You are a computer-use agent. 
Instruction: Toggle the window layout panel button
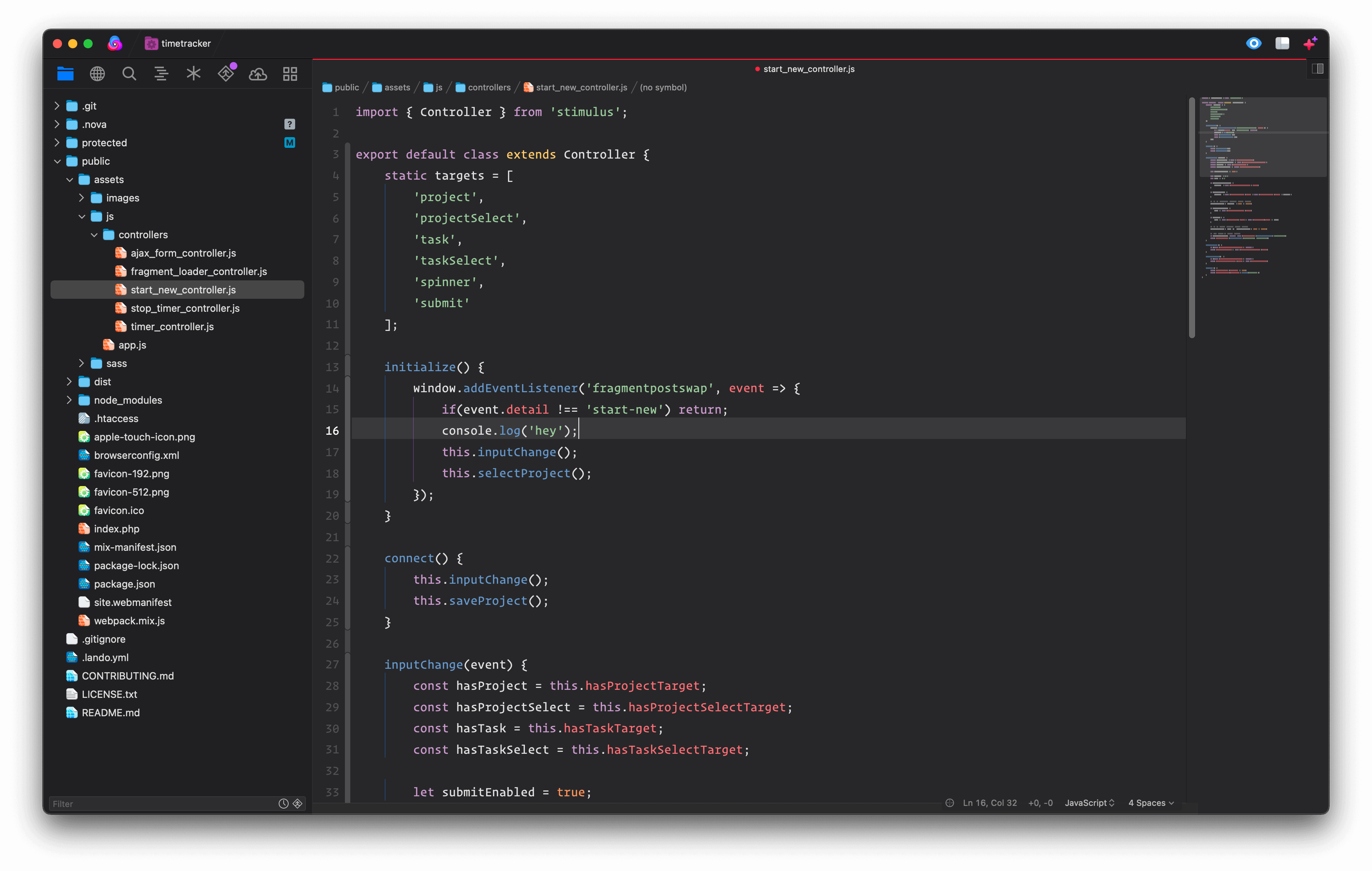click(x=1282, y=43)
